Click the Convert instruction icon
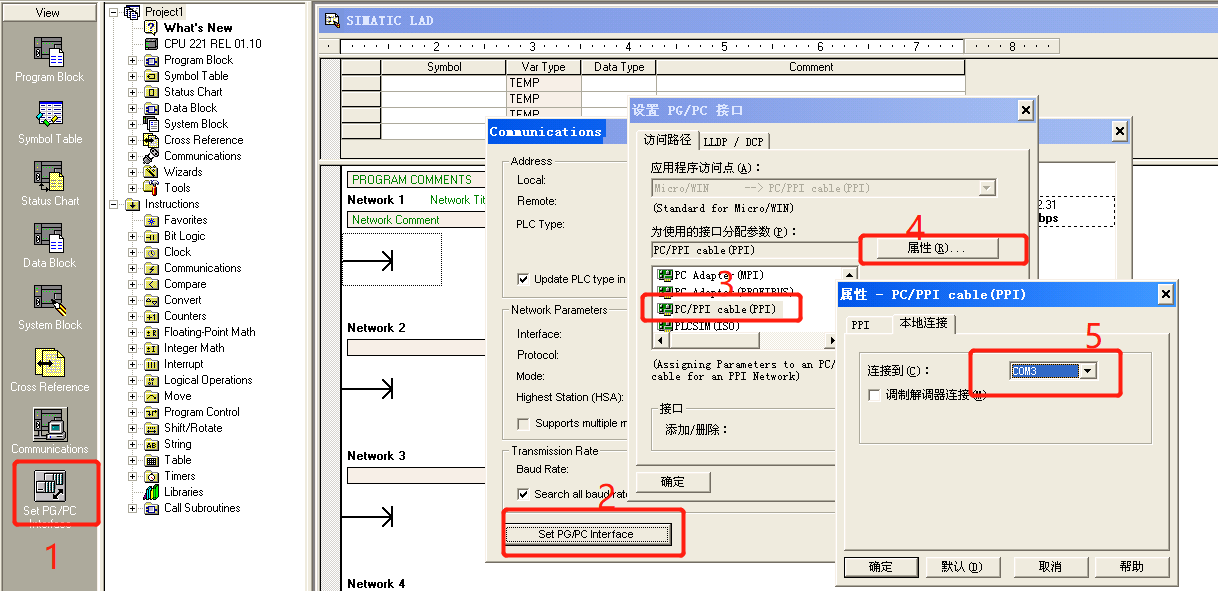Screen dimensions: 1218x591 151,300
